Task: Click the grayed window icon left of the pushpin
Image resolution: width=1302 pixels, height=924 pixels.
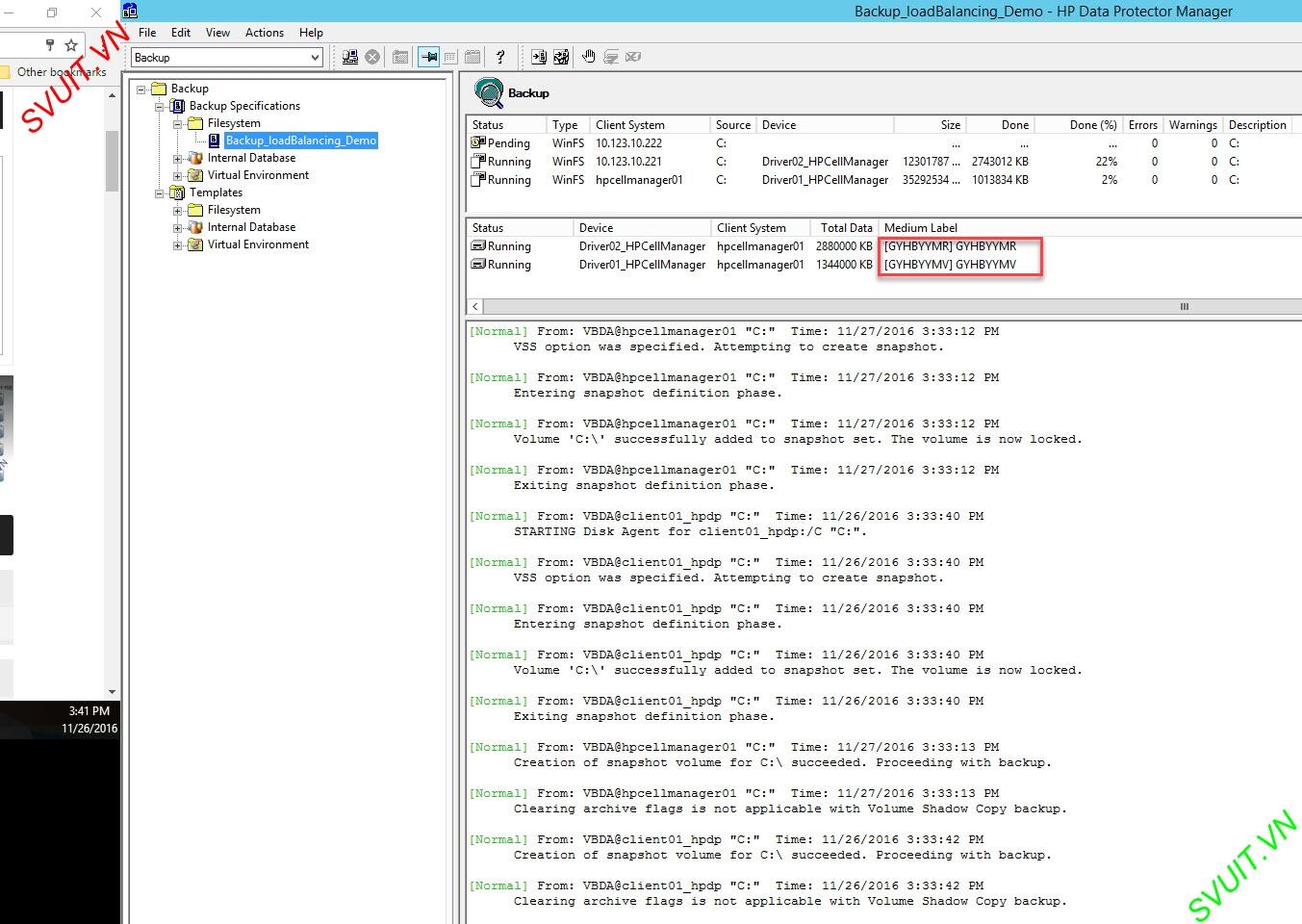Action: pos(400,57)
